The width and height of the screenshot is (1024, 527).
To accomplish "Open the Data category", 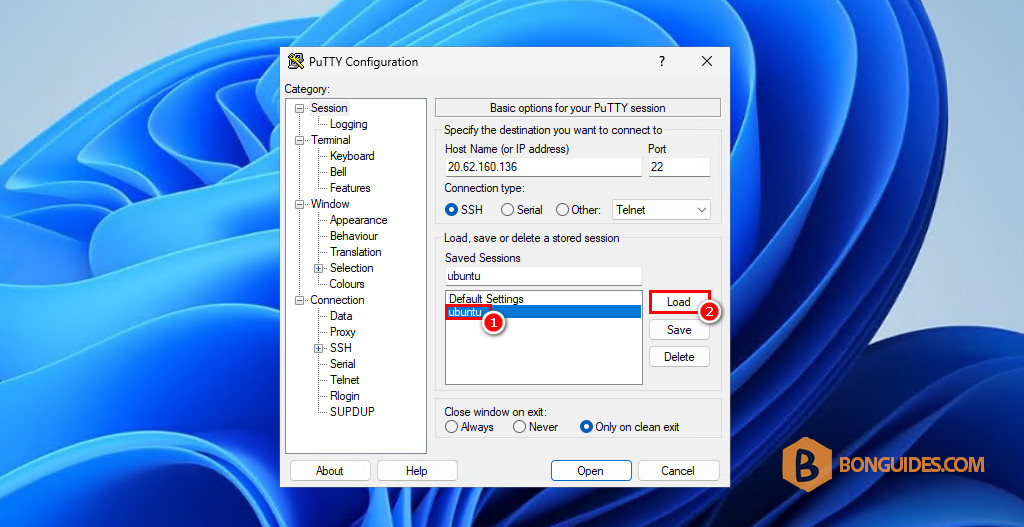I will [x=341, y=316].
